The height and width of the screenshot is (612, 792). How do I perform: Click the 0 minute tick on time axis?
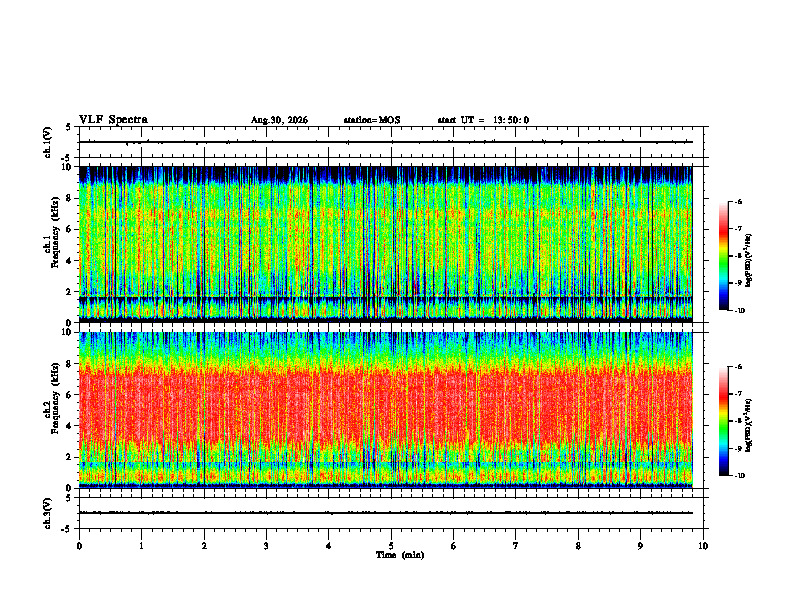(79, 546)
